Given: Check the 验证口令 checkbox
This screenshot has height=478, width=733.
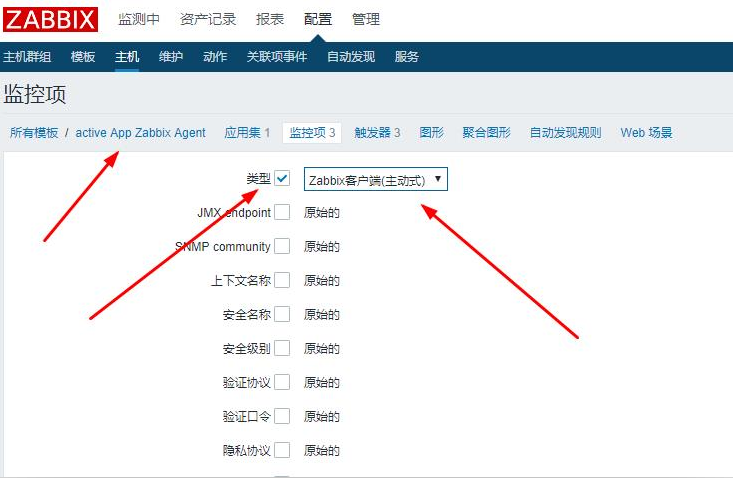Looking at the screenshot, I should click(x=282, y=416).
